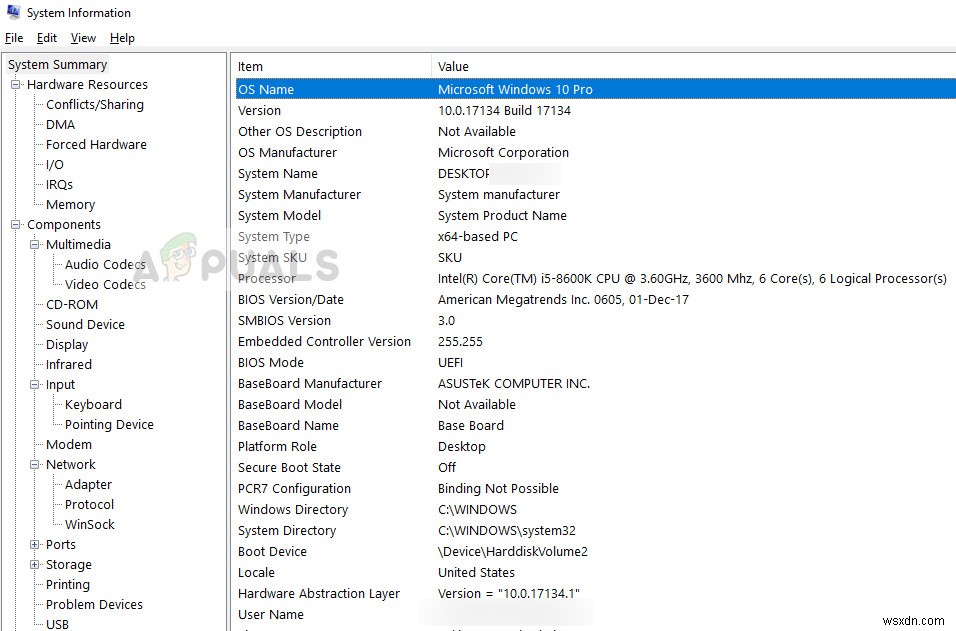The height and width of the screenshot is (631, 956).
Task: Open Conflicts/Sharing in the tree
Action: point(95,104)
